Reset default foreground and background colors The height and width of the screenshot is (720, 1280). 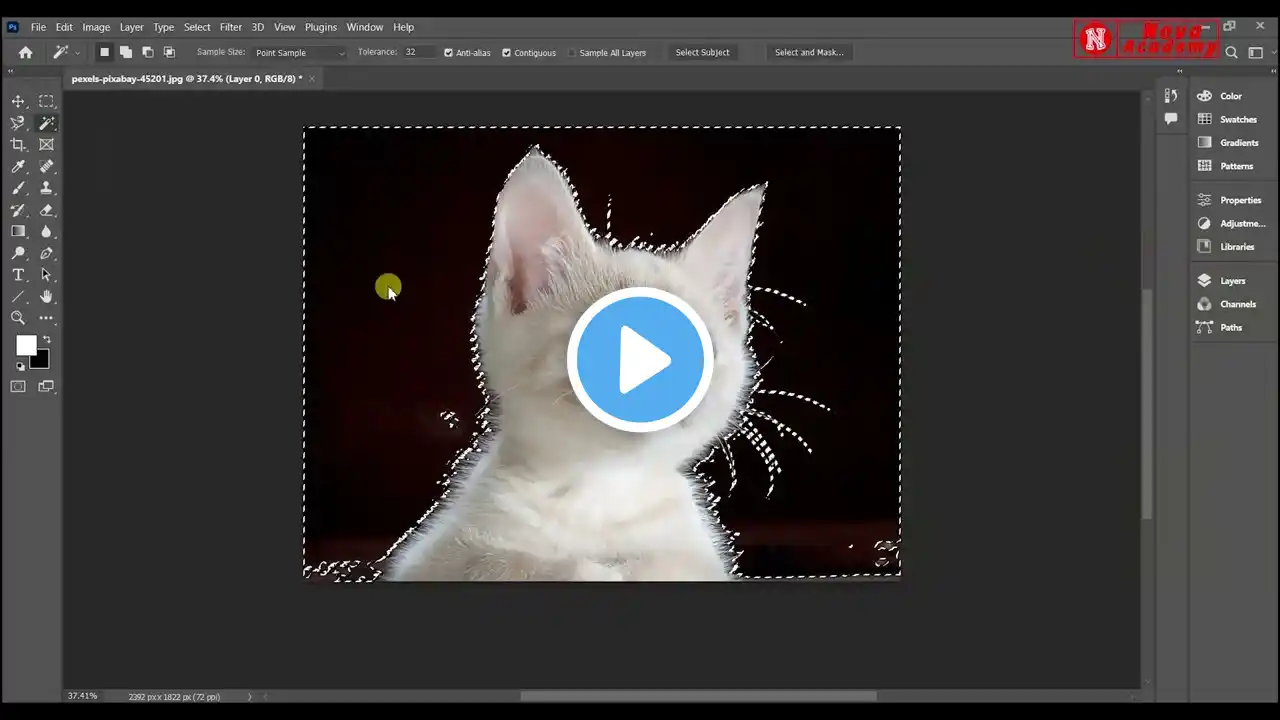click(x=20, y=366)
